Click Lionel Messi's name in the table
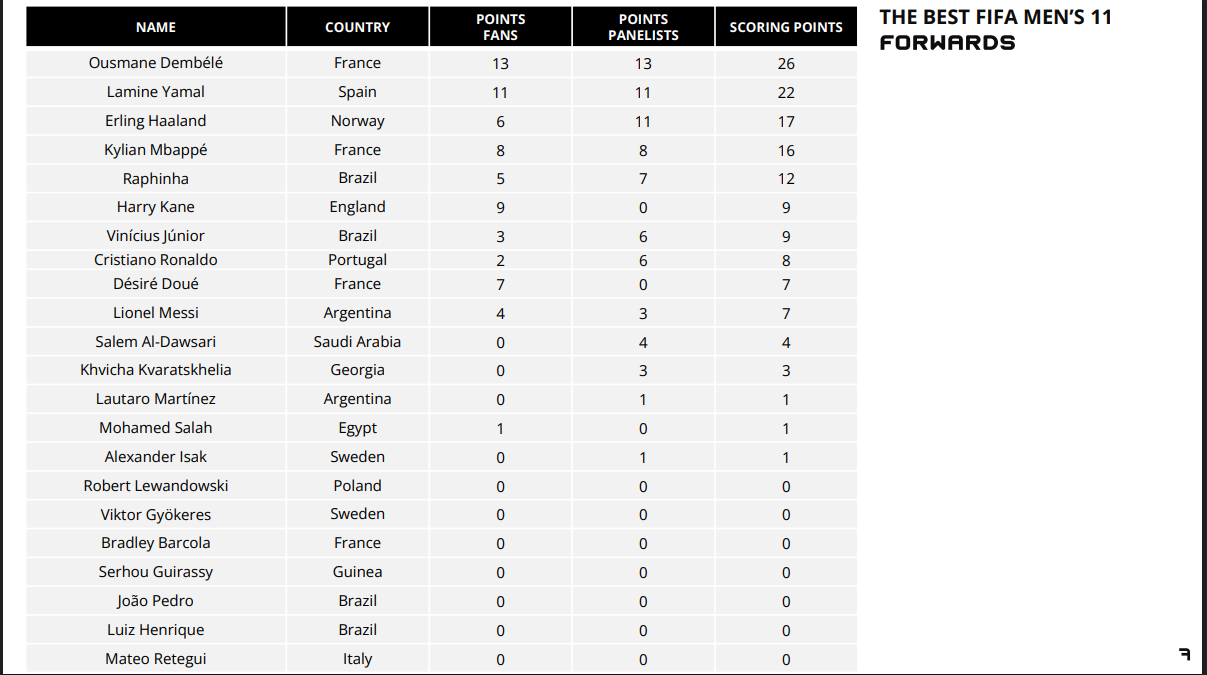The width and height of the screenshot is (1207, 675). 156,313
